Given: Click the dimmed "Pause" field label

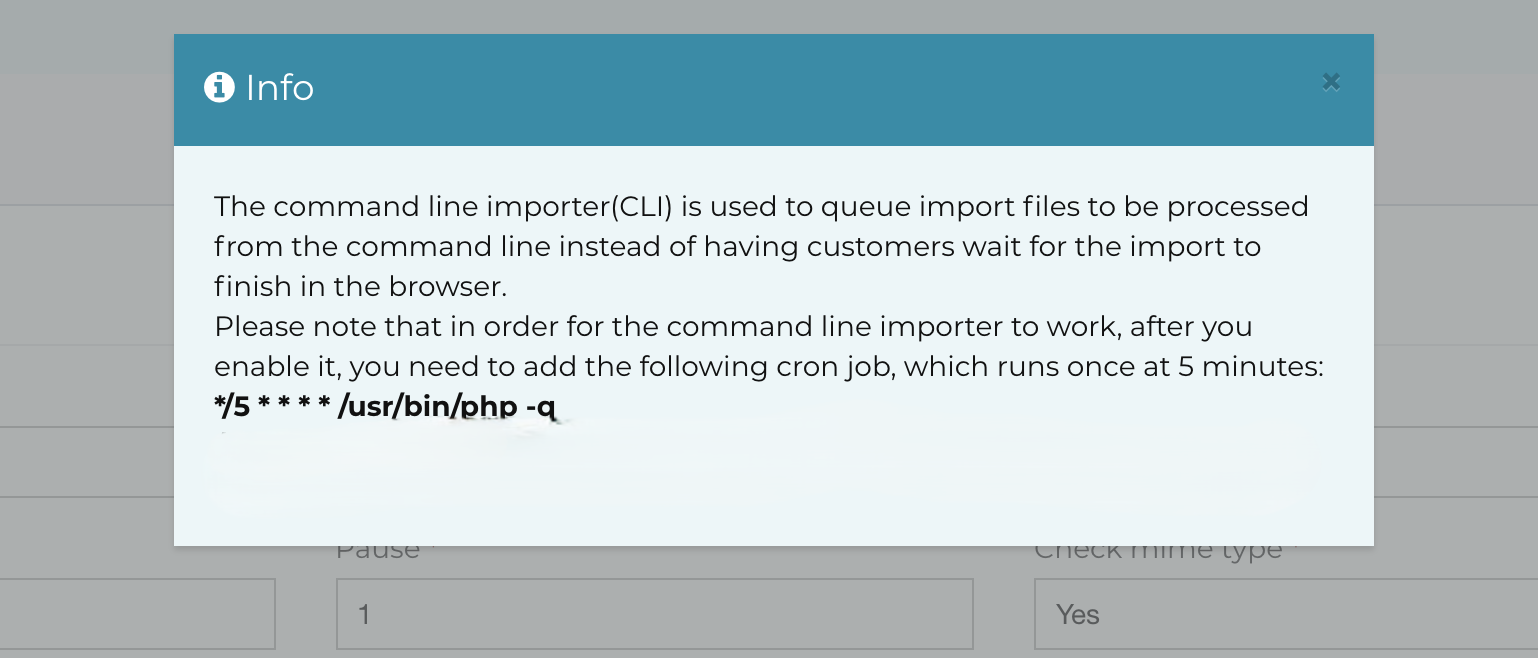Looking at the screenshot, I should pos(378,550).
